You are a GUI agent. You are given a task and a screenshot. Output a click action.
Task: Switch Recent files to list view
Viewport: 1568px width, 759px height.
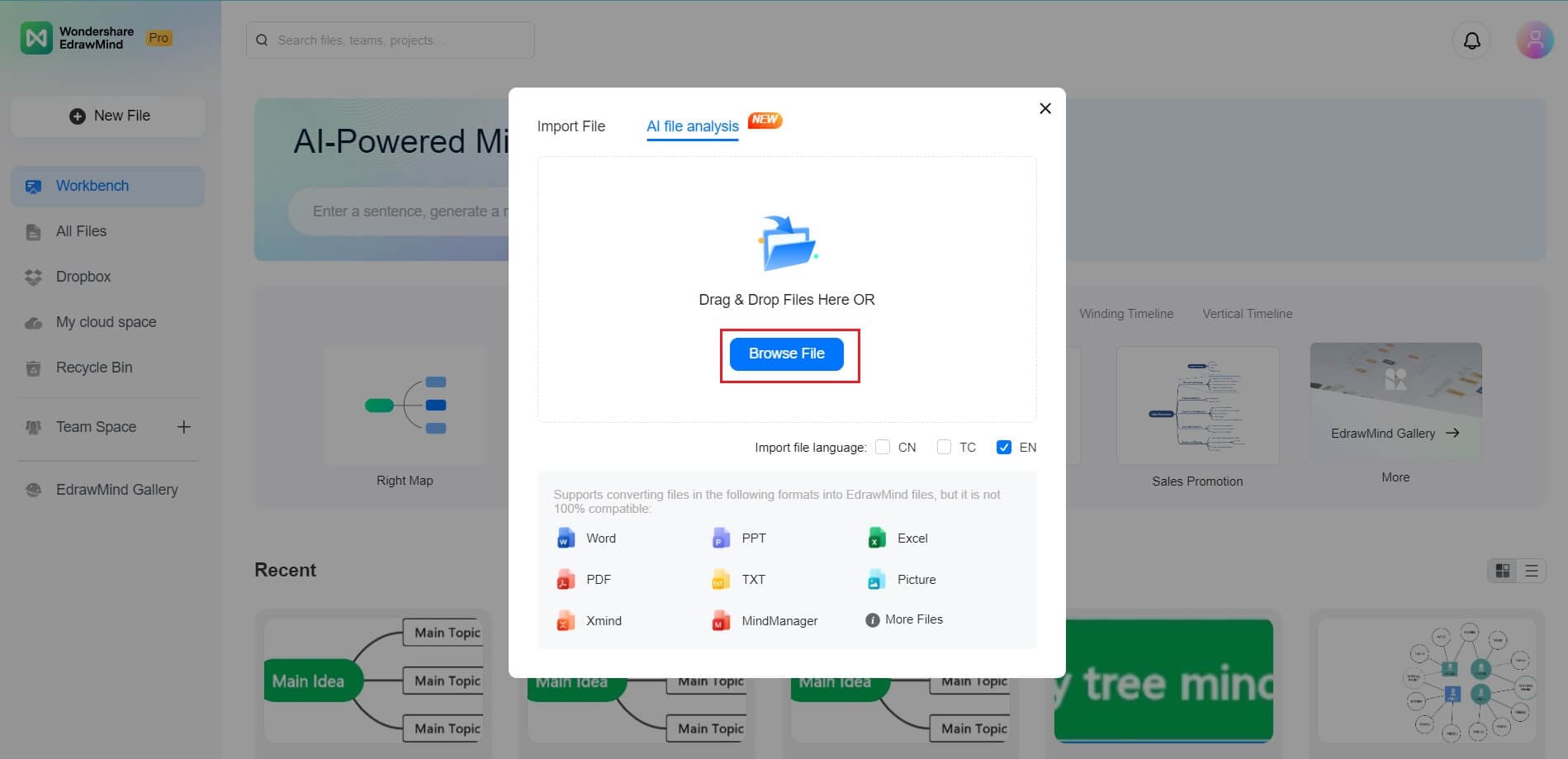[x=1531, y=571]
